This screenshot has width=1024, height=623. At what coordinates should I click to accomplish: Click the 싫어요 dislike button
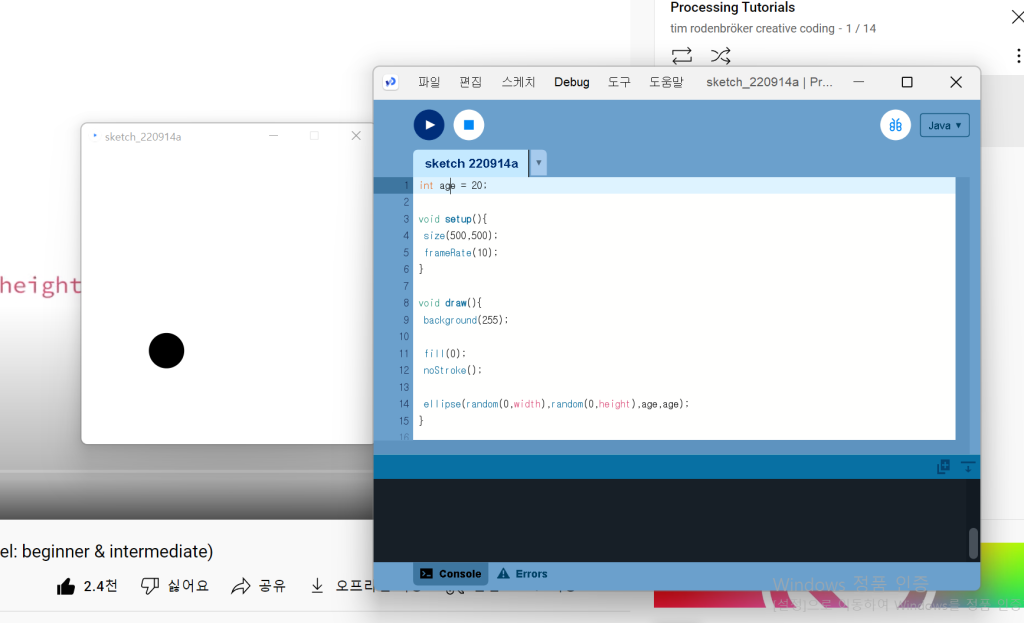pyautogui.click(x=174, y=586)
